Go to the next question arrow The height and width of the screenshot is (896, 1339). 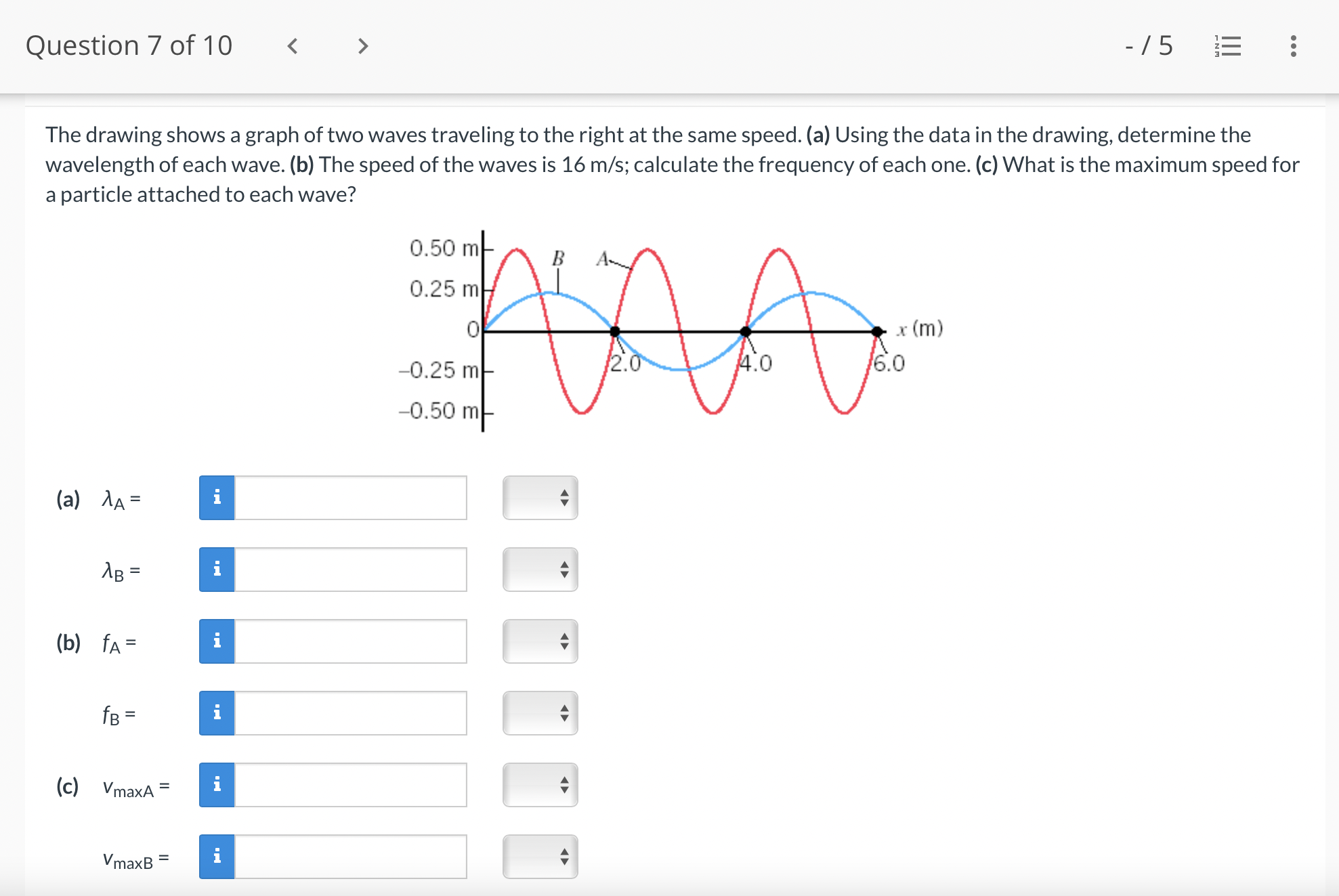(363, 46)
